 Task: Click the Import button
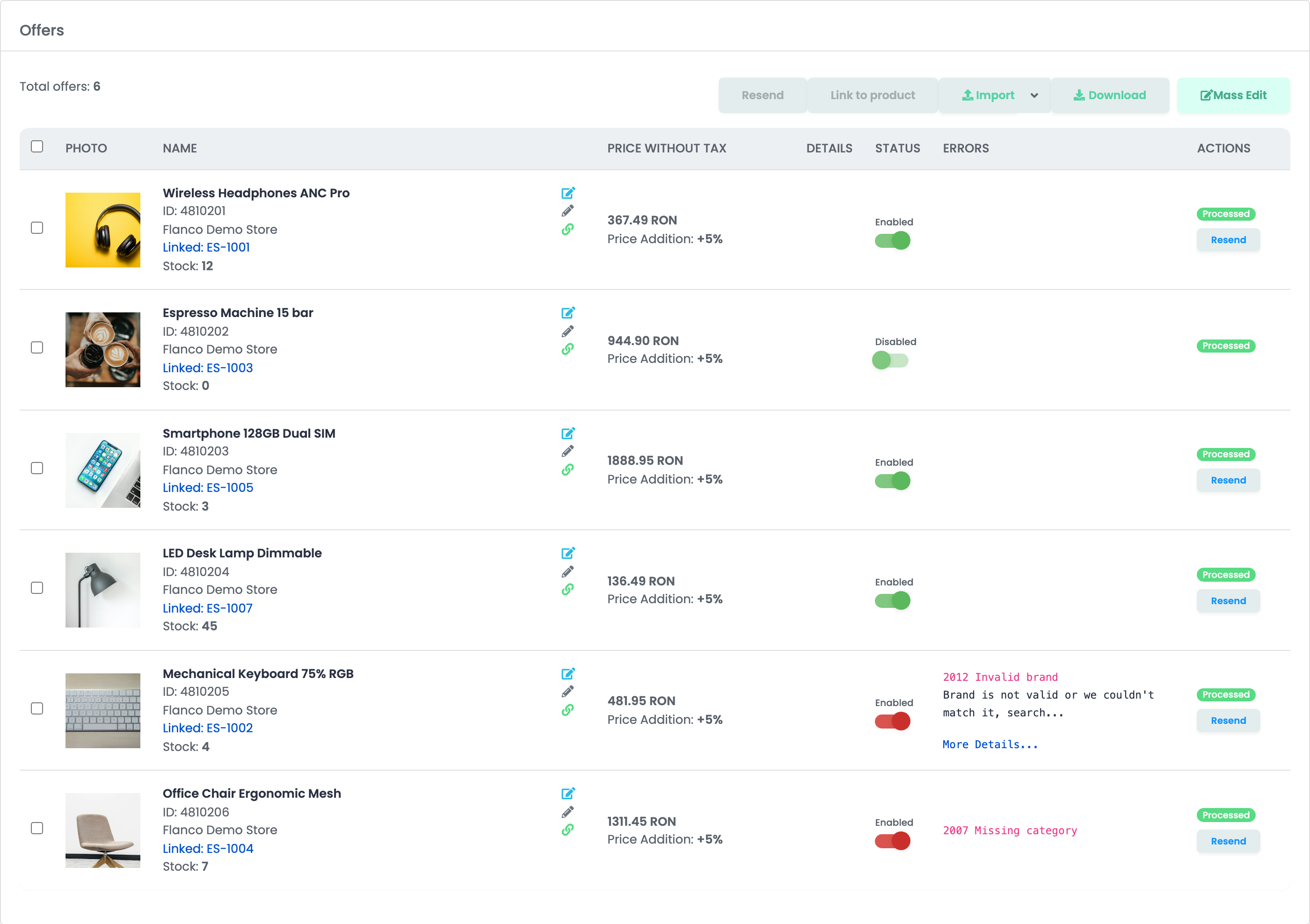coord(988,95)
